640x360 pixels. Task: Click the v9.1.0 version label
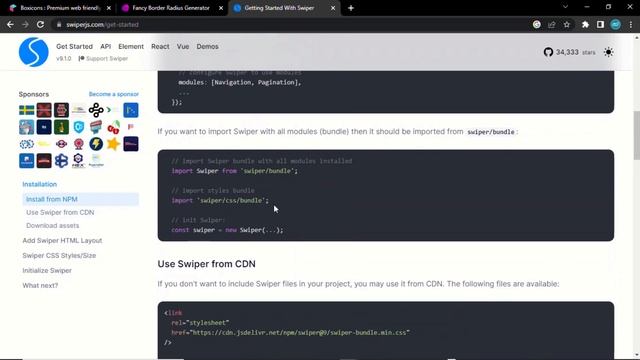click(x=64, y=58)
